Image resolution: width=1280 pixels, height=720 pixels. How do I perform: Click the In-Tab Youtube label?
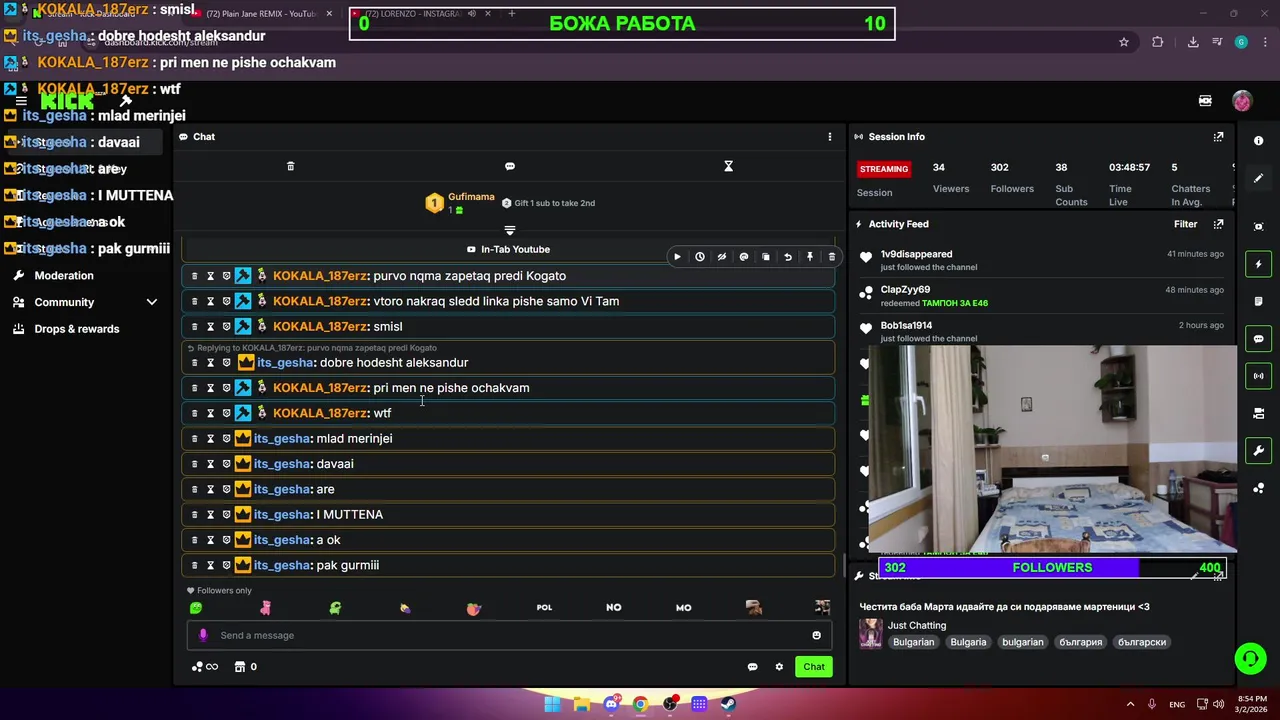pos(509,250)
